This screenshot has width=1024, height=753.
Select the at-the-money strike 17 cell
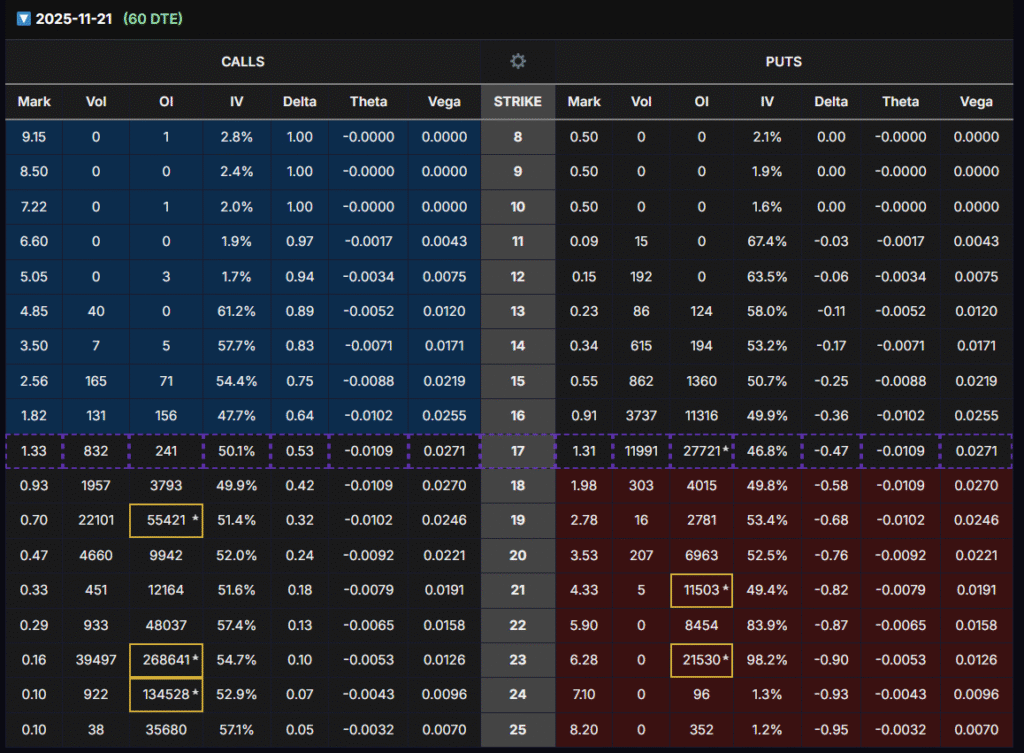tap(517, 451)
